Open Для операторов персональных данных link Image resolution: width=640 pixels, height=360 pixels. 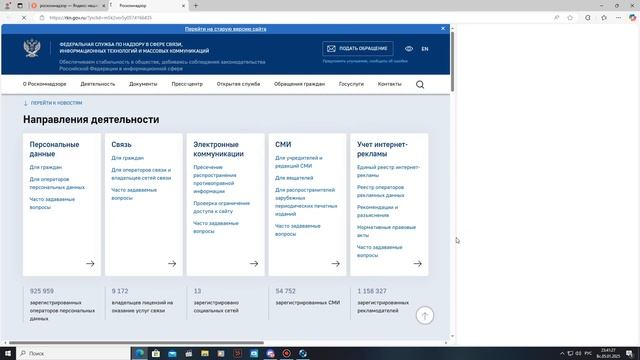[57, 183]
